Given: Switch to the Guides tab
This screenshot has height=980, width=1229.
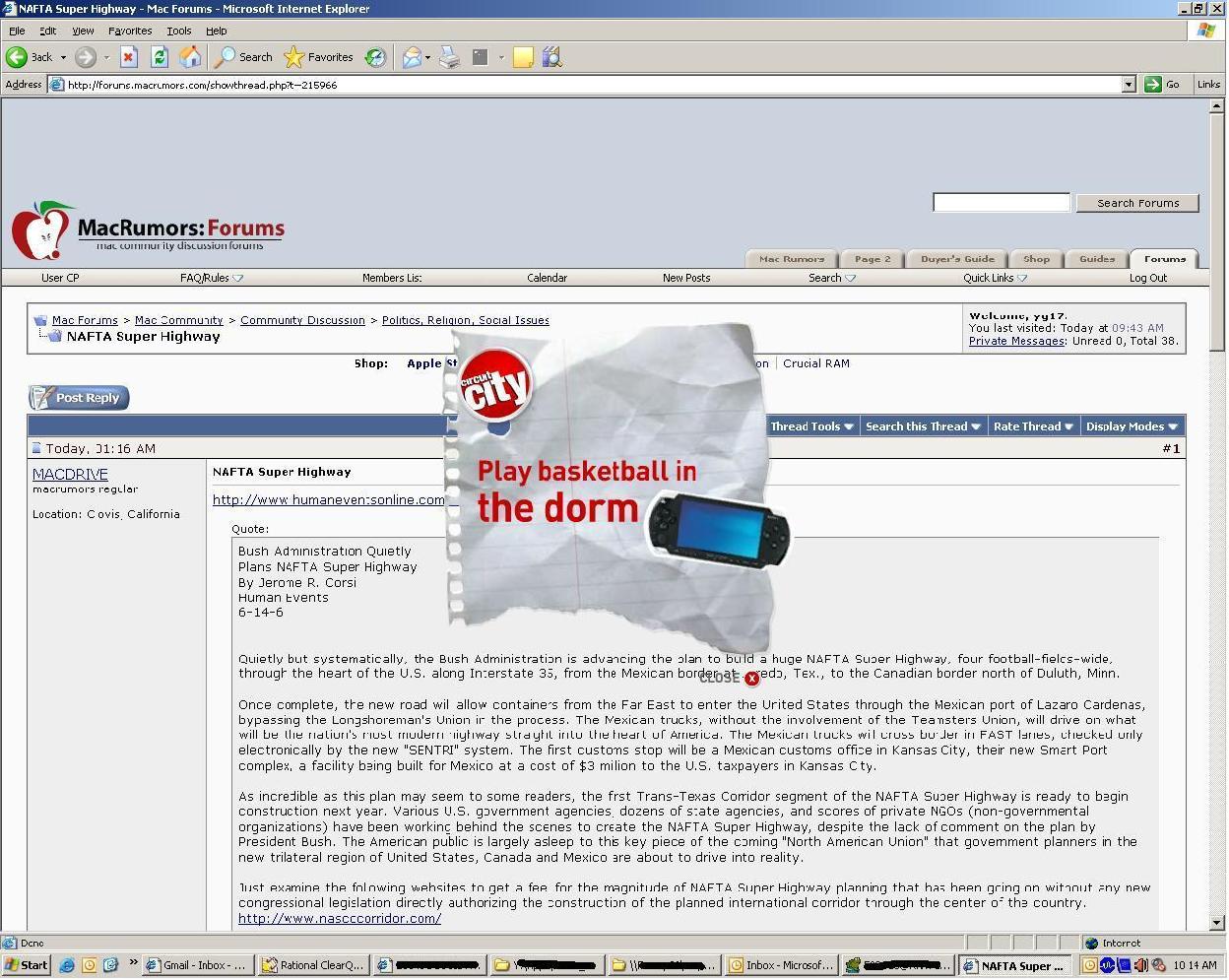Looking at the screenshot, I should click(1097, 259).
